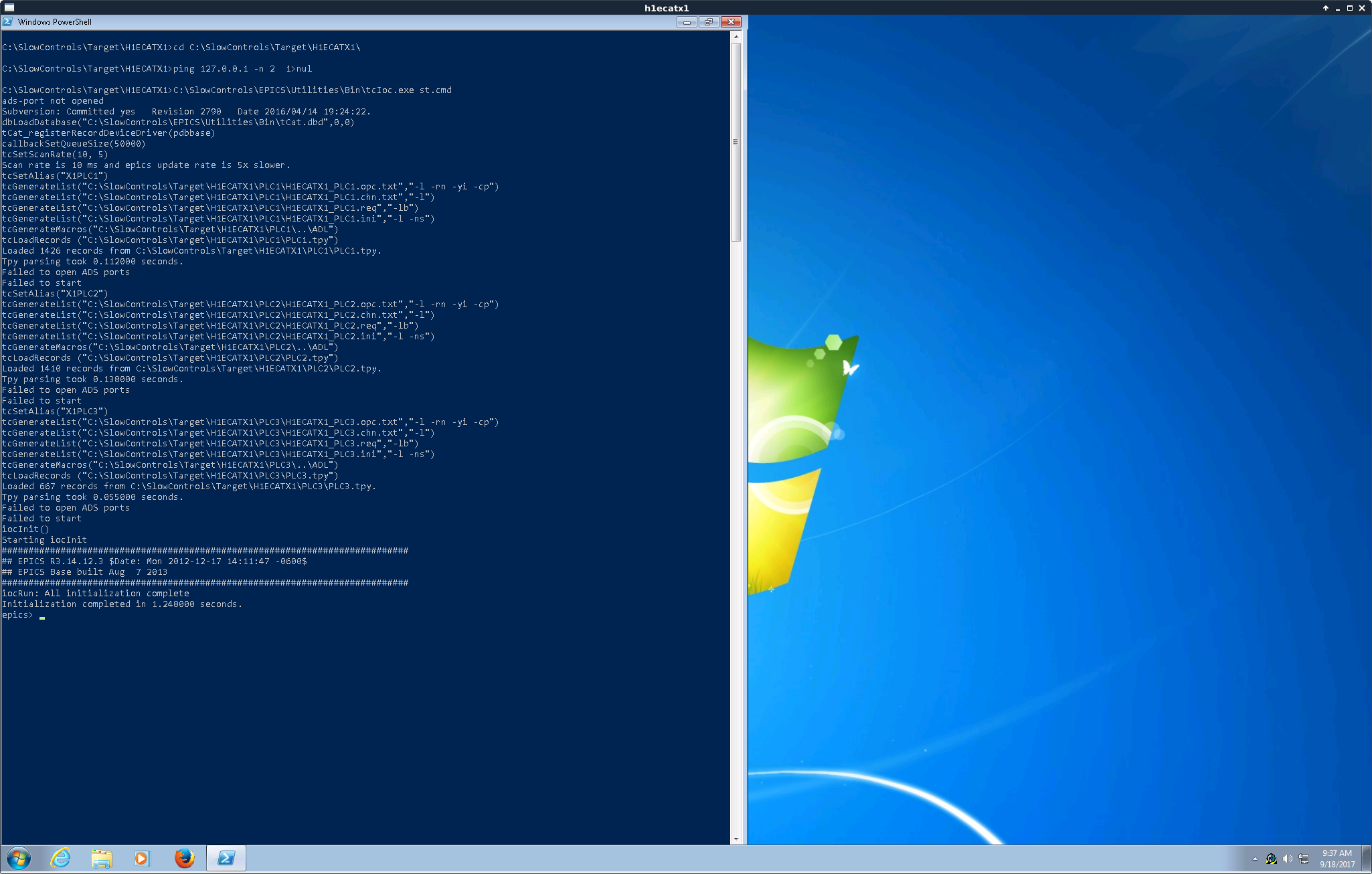Click the callbackSetQueueSize(50000) line
Image resolution: width=1372 pixels, height=874 pixels.
[x=74, y=144]
